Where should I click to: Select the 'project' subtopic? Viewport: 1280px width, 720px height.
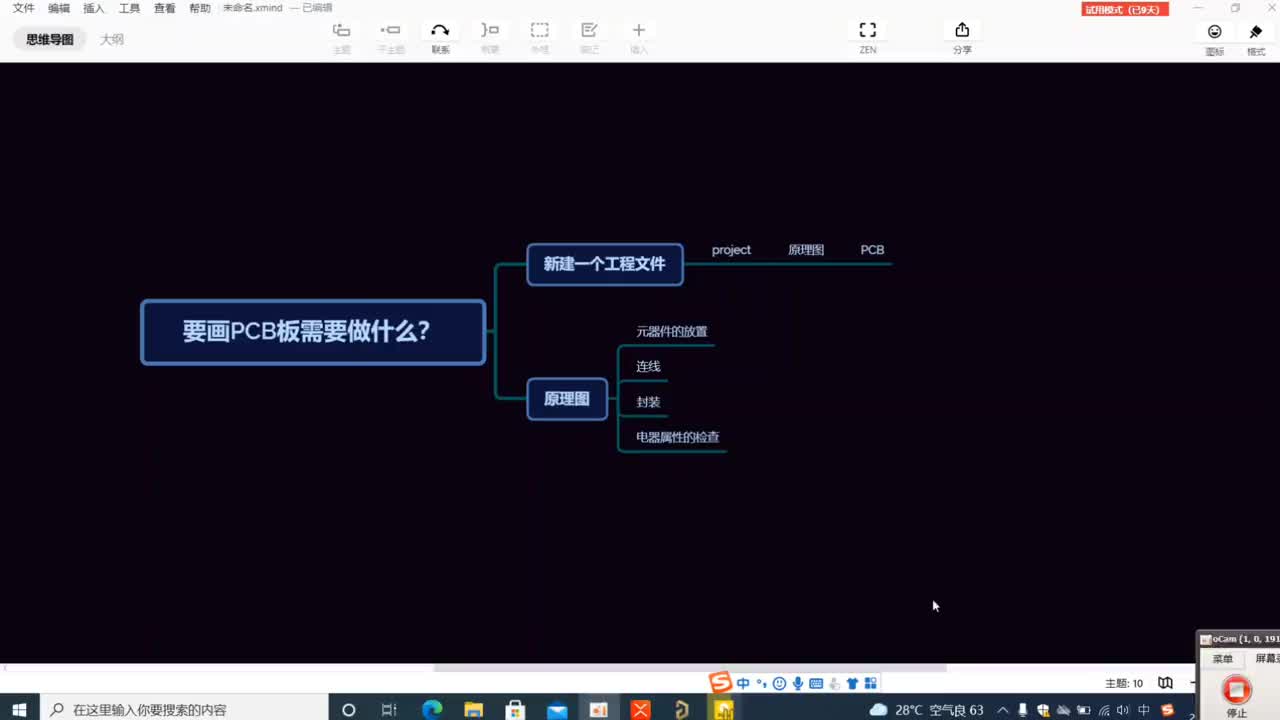(x=731, y=250)
